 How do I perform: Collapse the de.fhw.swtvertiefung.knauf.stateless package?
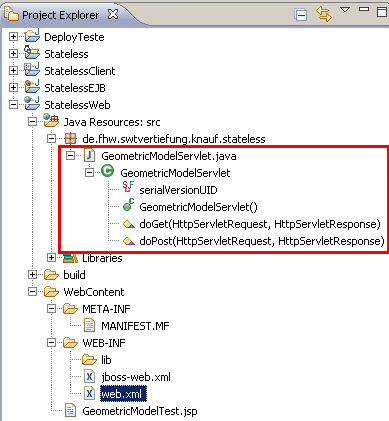tap(51, 138)
